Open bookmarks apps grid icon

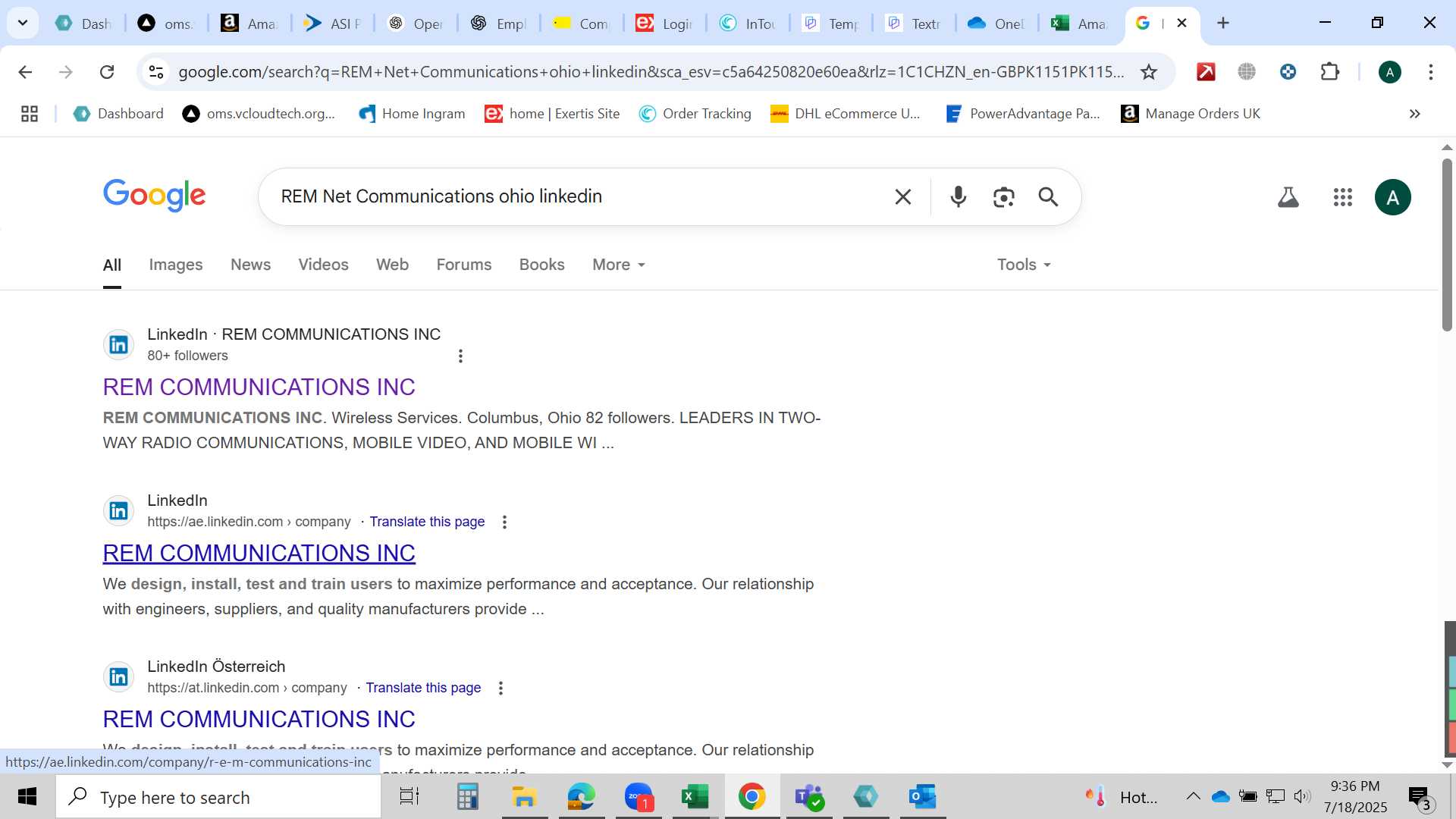pos(30,114)
